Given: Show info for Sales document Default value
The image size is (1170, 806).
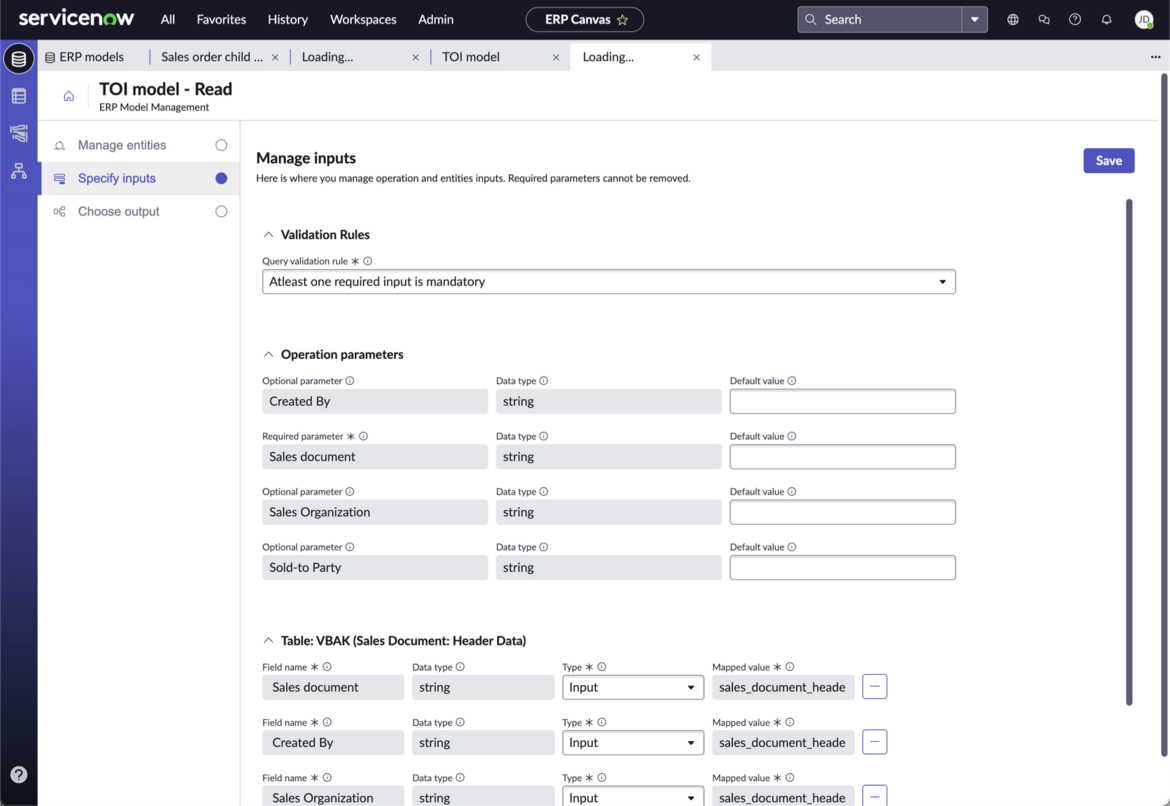Looking at the screenshot, I should coord(792,436).
